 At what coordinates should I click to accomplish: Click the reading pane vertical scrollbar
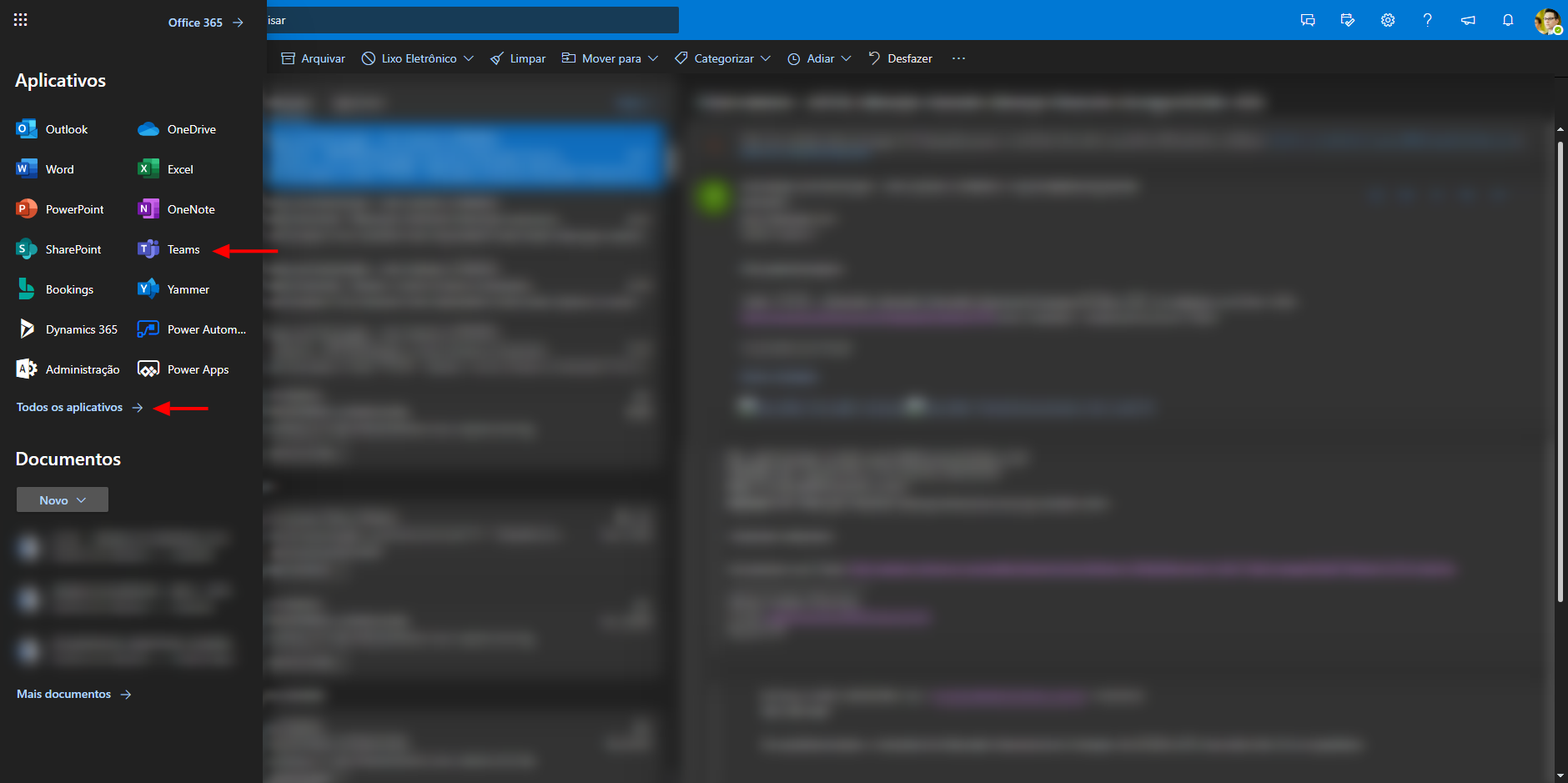(1560, 372)
